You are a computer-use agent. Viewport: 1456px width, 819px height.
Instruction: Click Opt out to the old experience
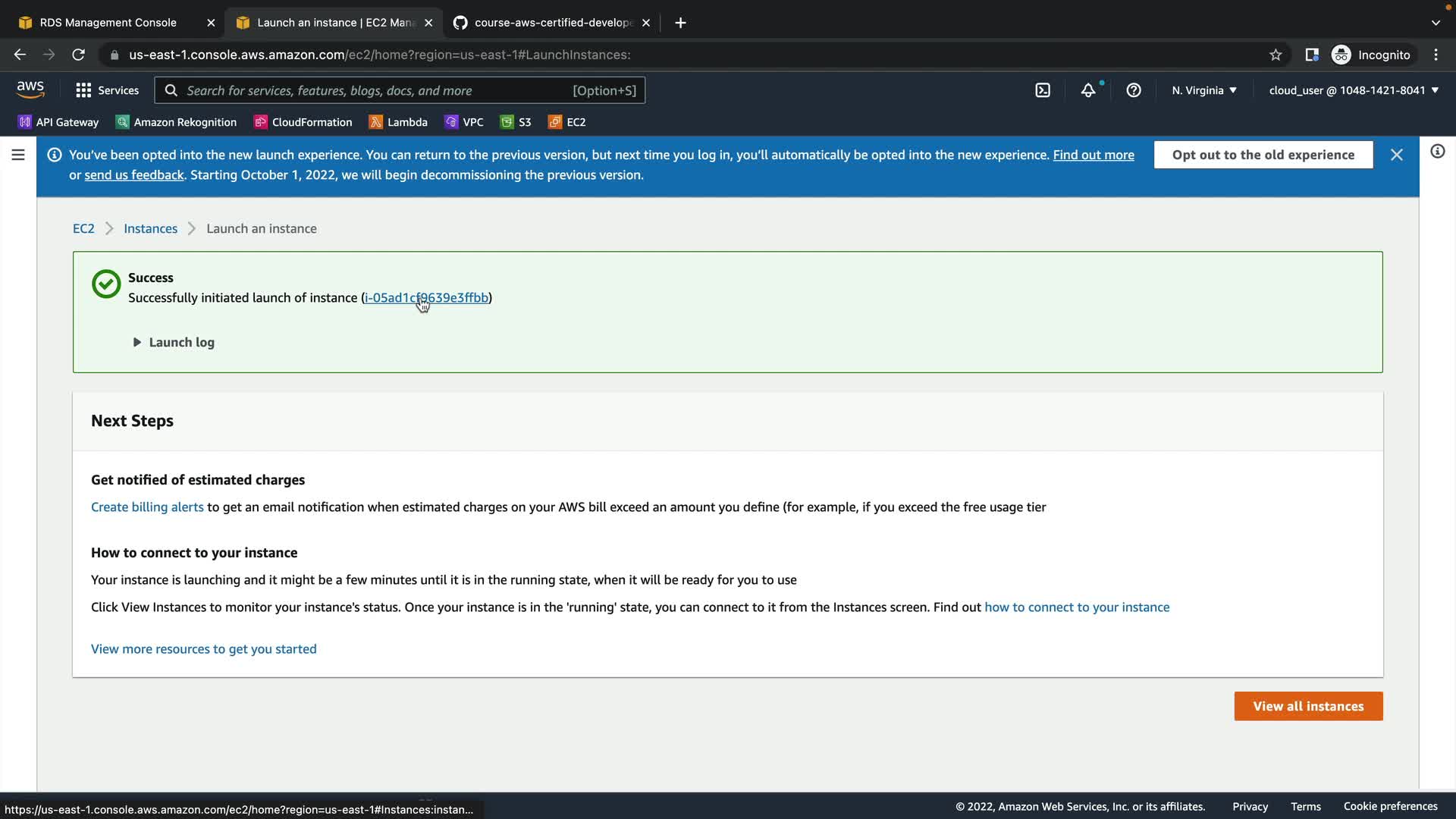coord(1263,155)
